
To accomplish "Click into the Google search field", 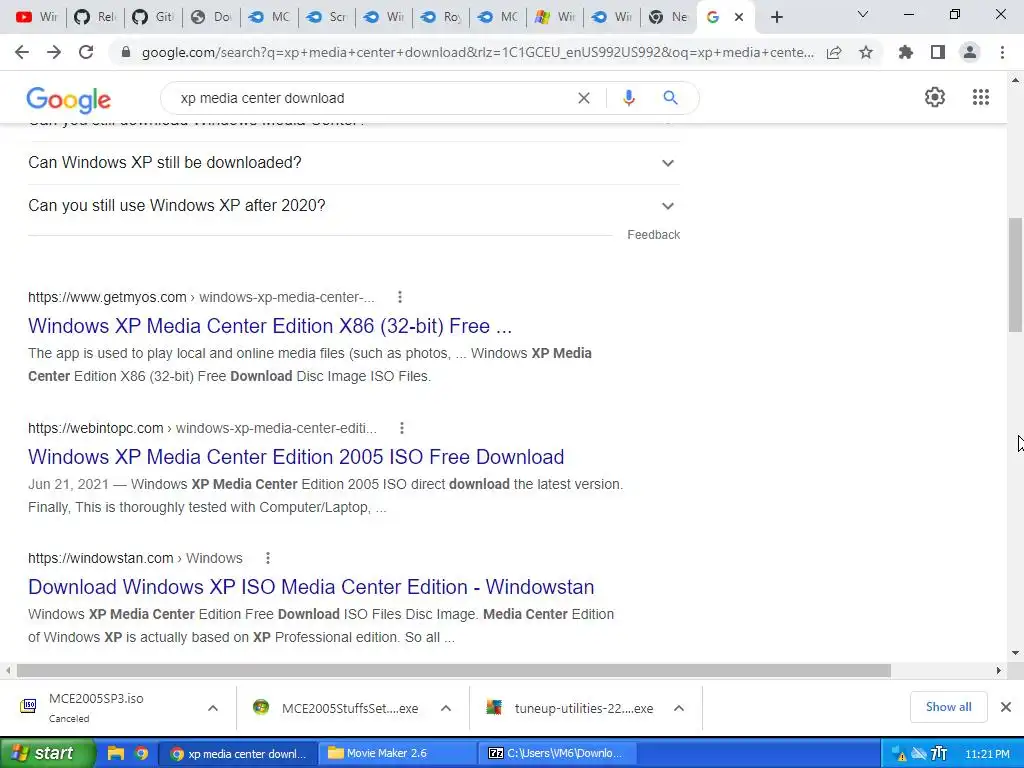I will click(372, 98).
